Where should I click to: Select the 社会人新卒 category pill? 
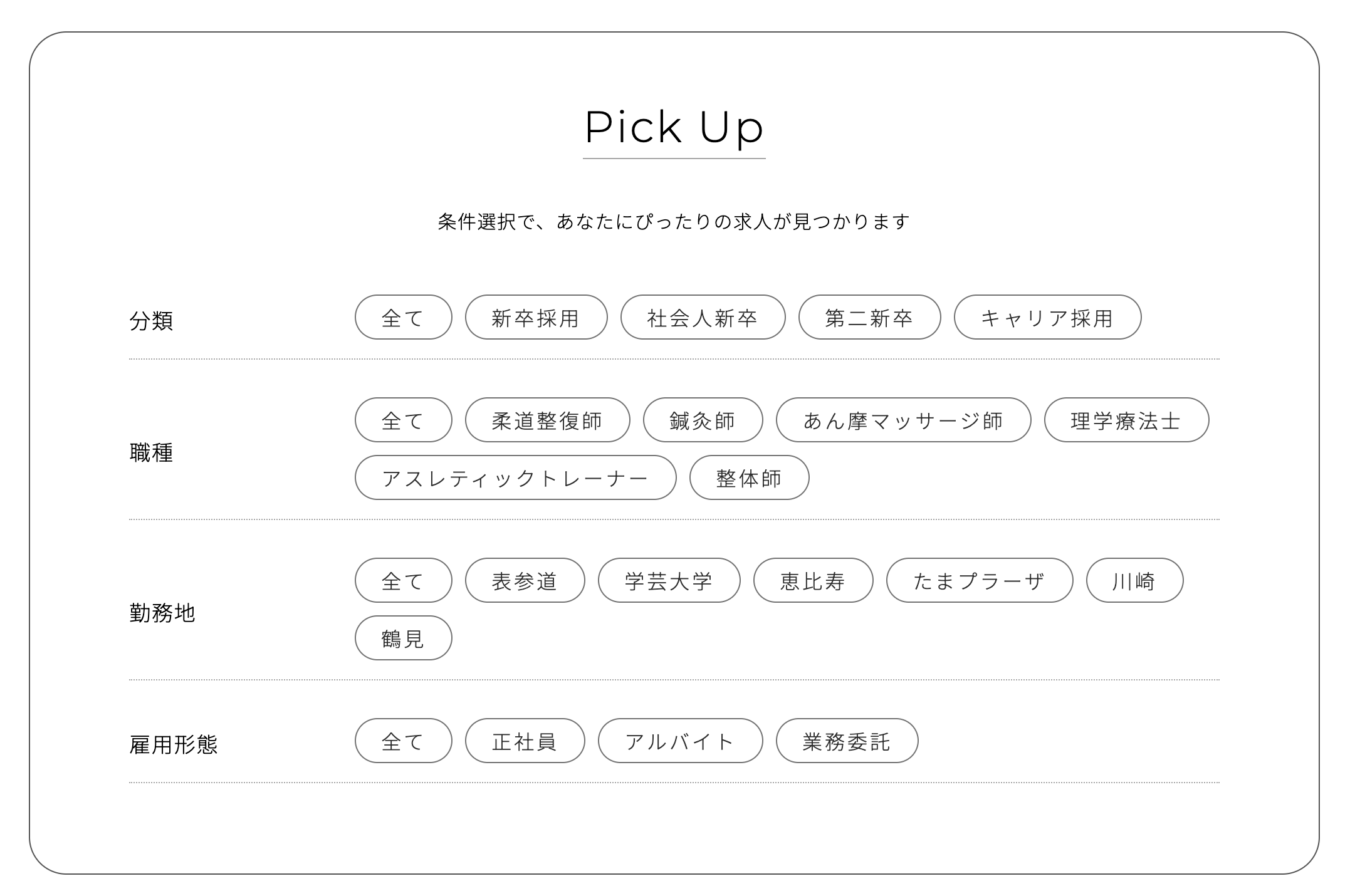pos(703,318)
